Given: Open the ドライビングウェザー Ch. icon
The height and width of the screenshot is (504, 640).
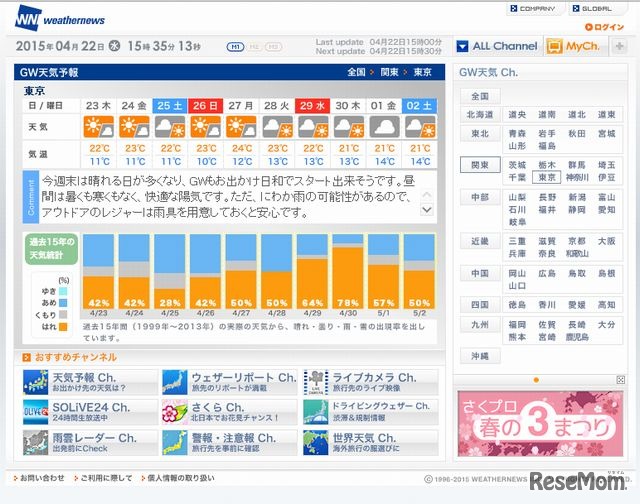Looking at the screenshot, I should click(x=316, y=412).
